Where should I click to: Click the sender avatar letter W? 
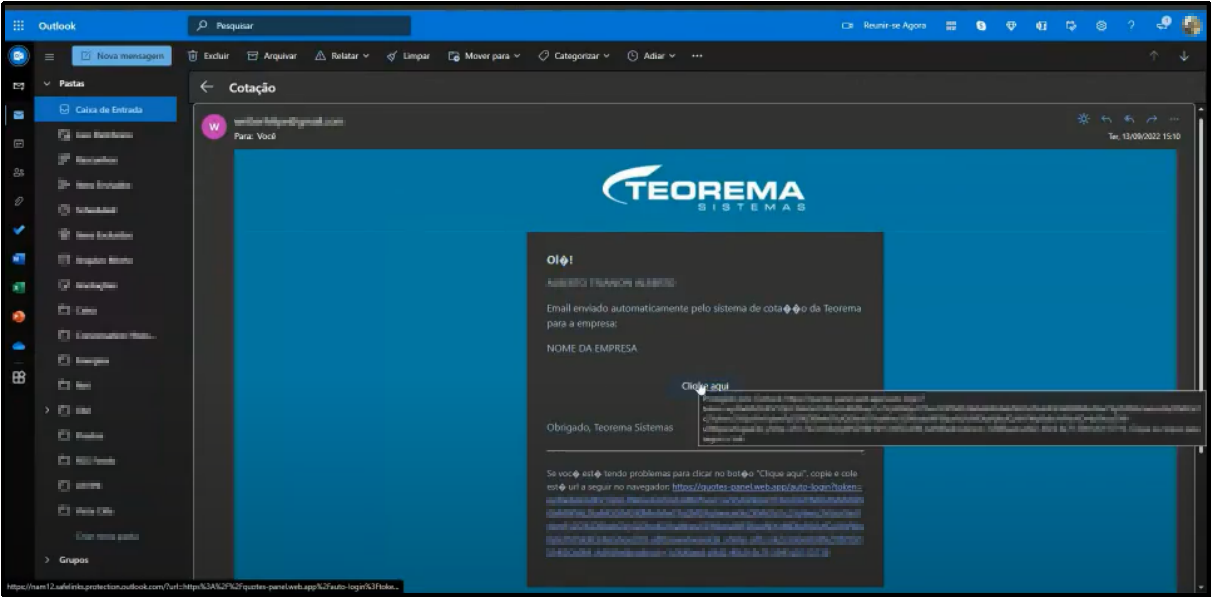click(212, 127)
